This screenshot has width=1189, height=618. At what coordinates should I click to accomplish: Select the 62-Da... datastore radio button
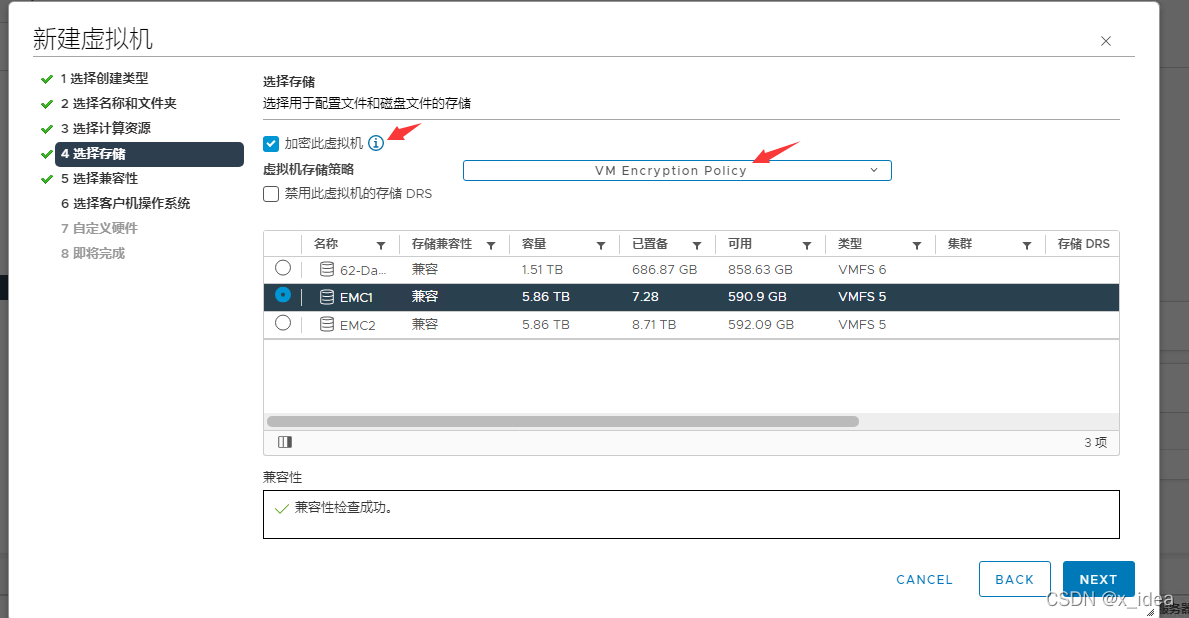(x=283, y=268)
